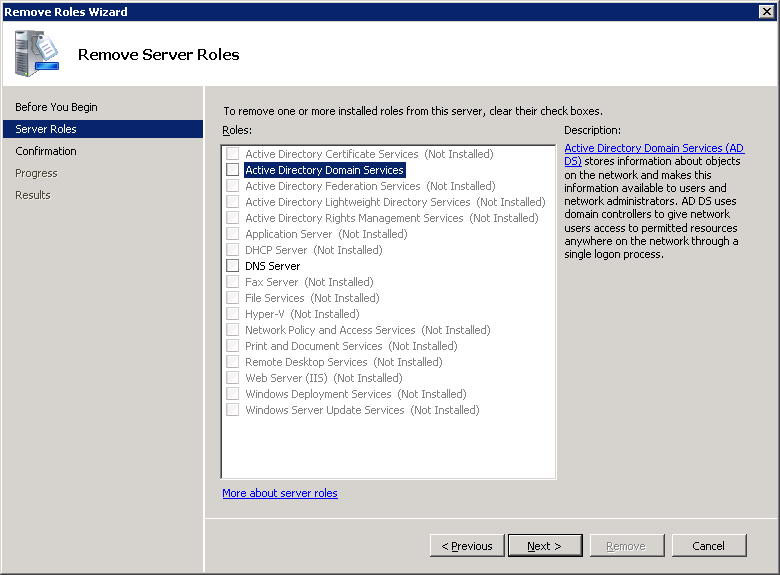Select Network Policy and Access Services row text
Image resolution: width=780 pixels, height=575 pixels.
pyautogui.click(x=368, y=330)
